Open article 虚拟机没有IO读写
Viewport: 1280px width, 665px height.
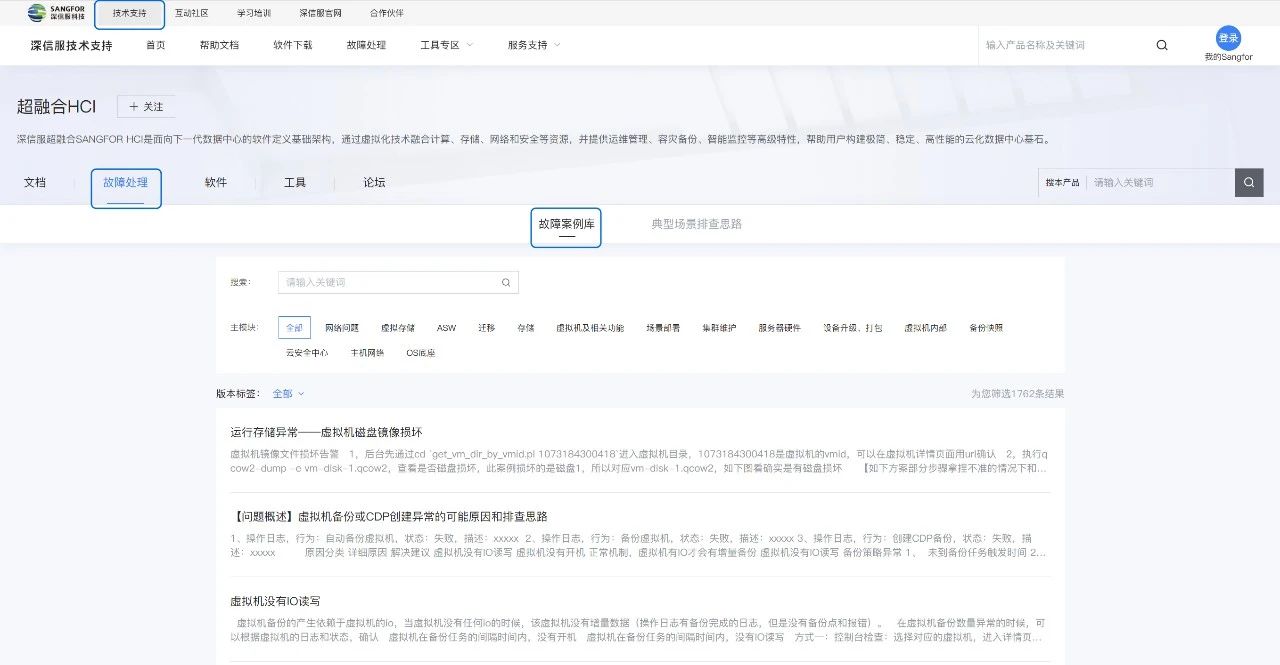coord(275,601)
